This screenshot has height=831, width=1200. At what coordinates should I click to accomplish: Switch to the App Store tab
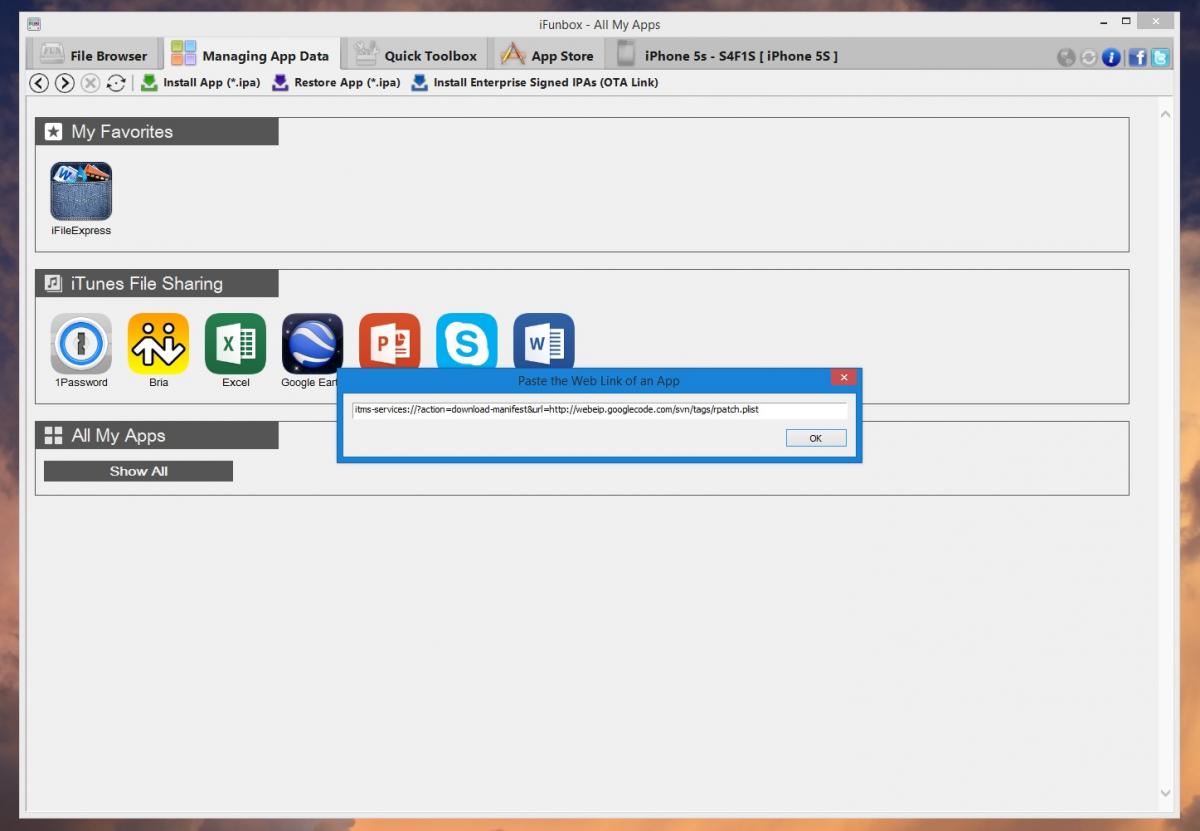pyautogui.click(x=548, y=55)
